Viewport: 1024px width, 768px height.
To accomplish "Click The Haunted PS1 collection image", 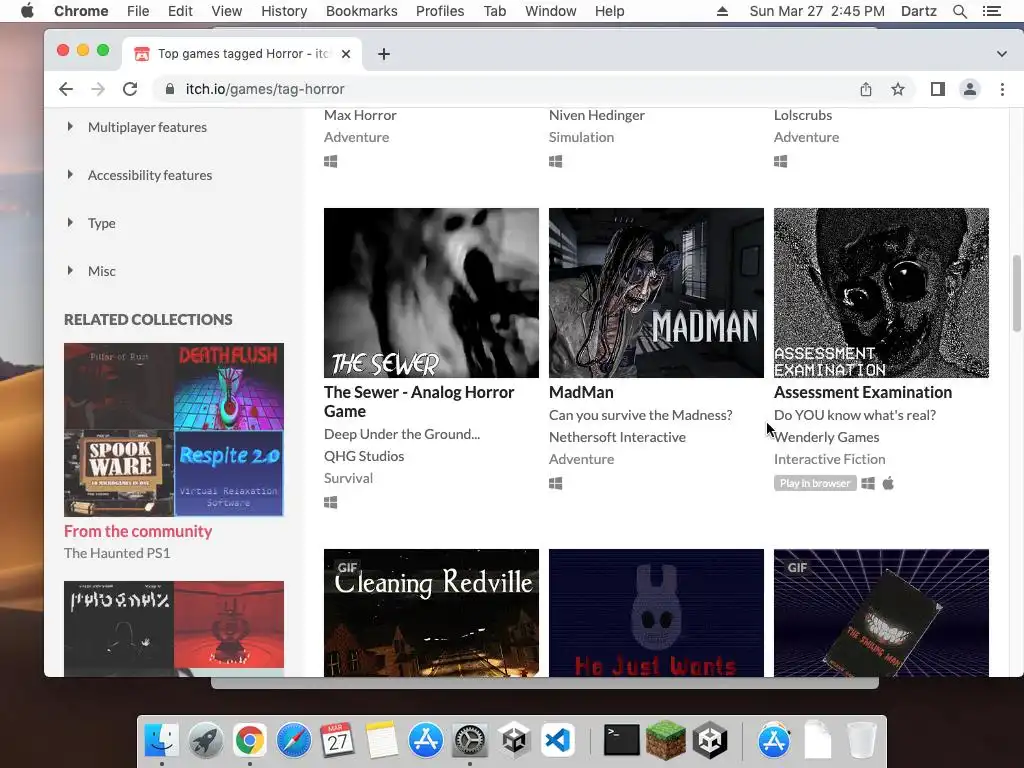I will coord(174,430).
